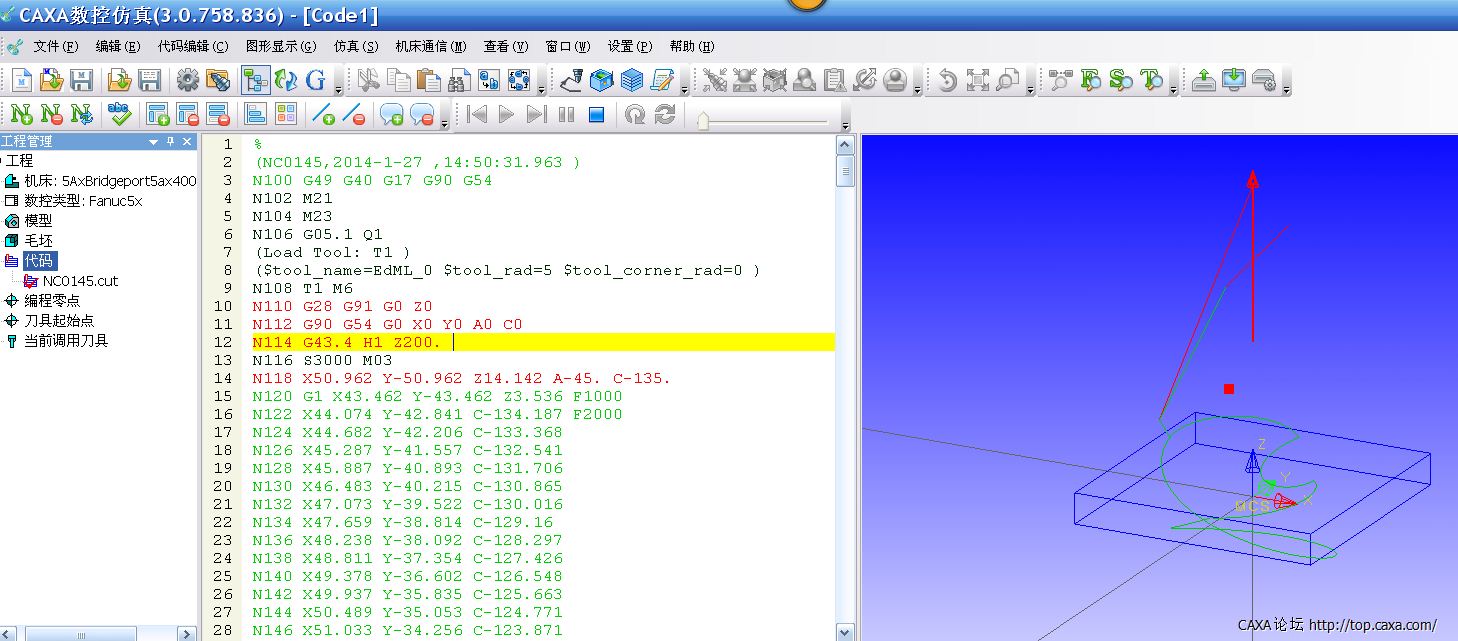Select the 编程零点 tree item
Viewport: 1458px width, 641px height.
tap(52, 300)
